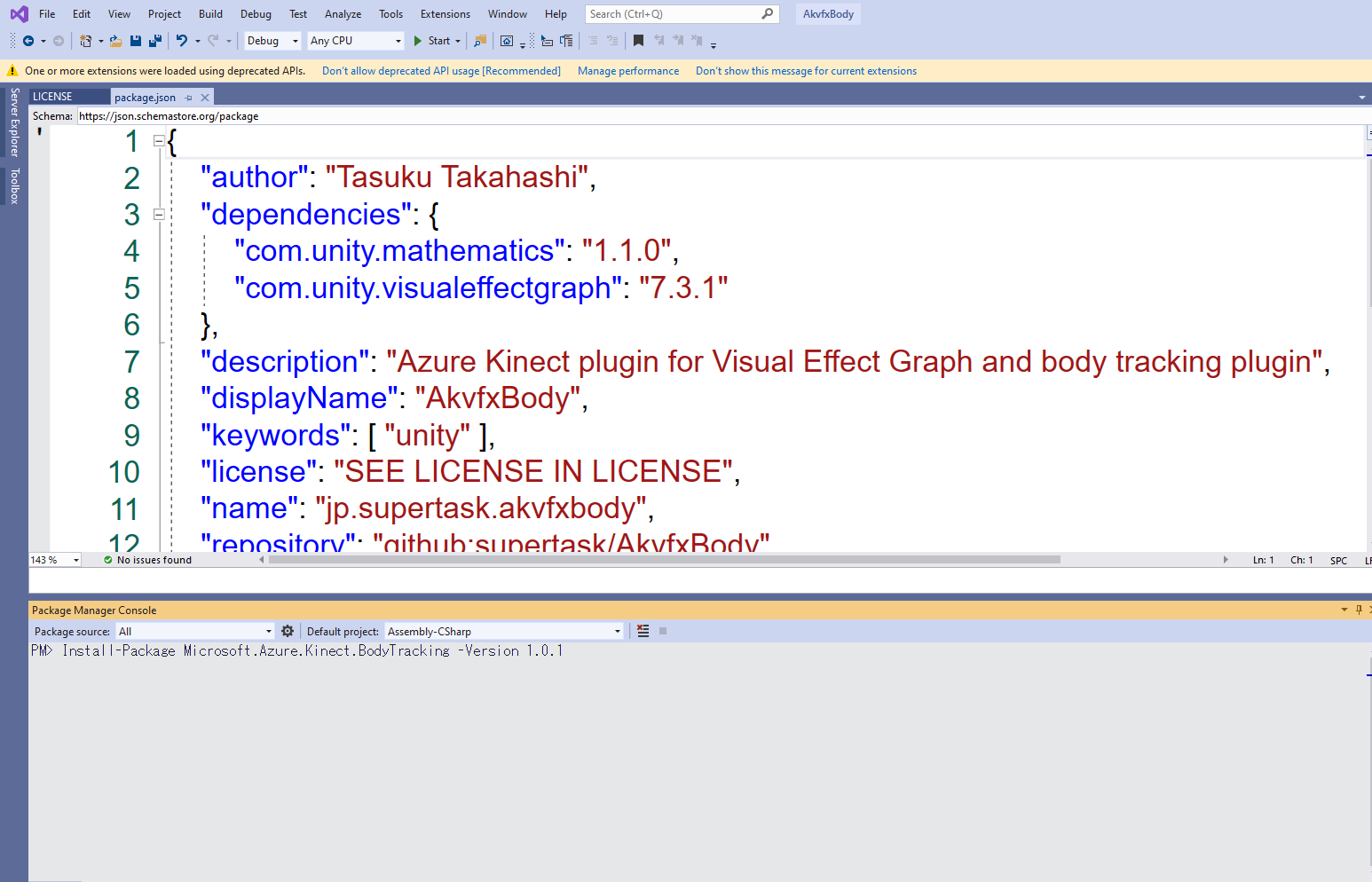Image resolution: width=1372 pixels, height=882 pixels.
Task: Open the File menu
Action: point(47,13)
